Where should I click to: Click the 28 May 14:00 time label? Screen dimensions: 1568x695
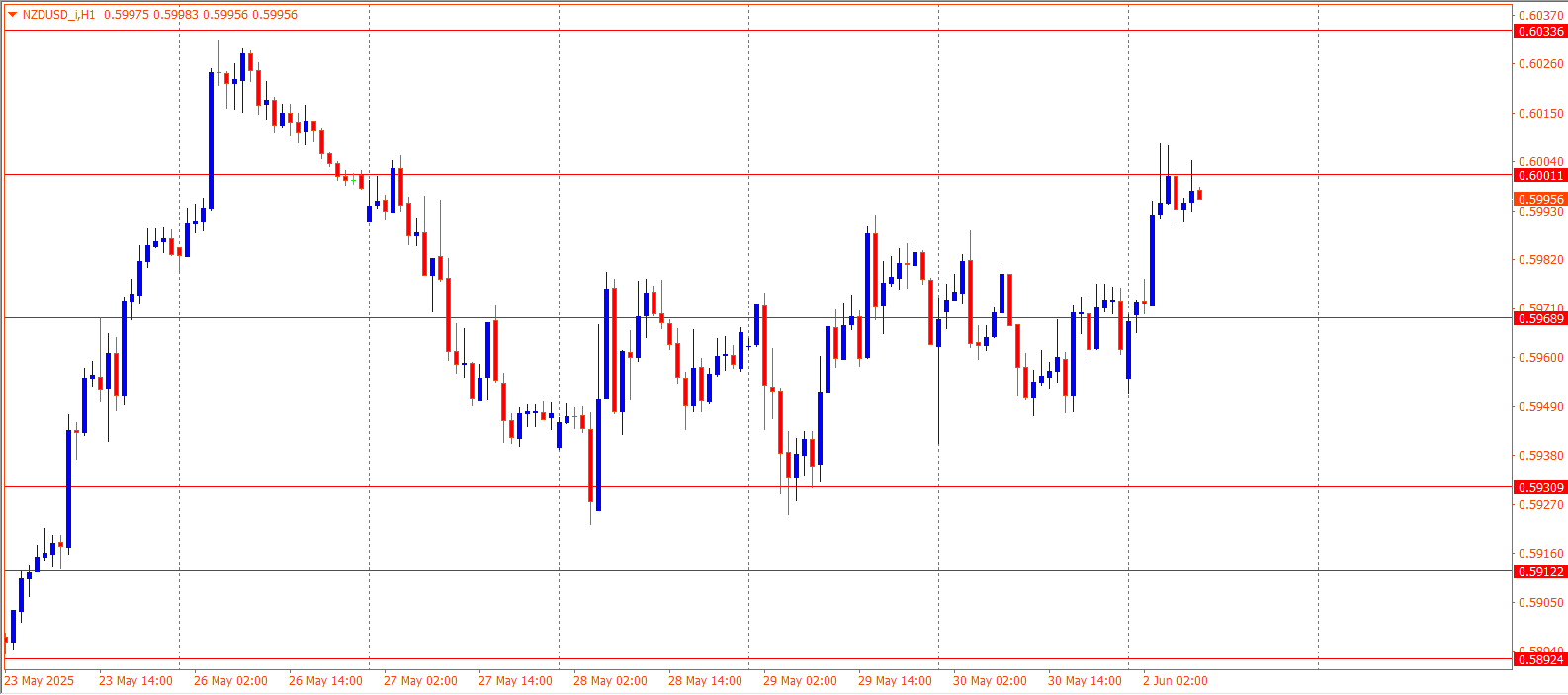705,681
